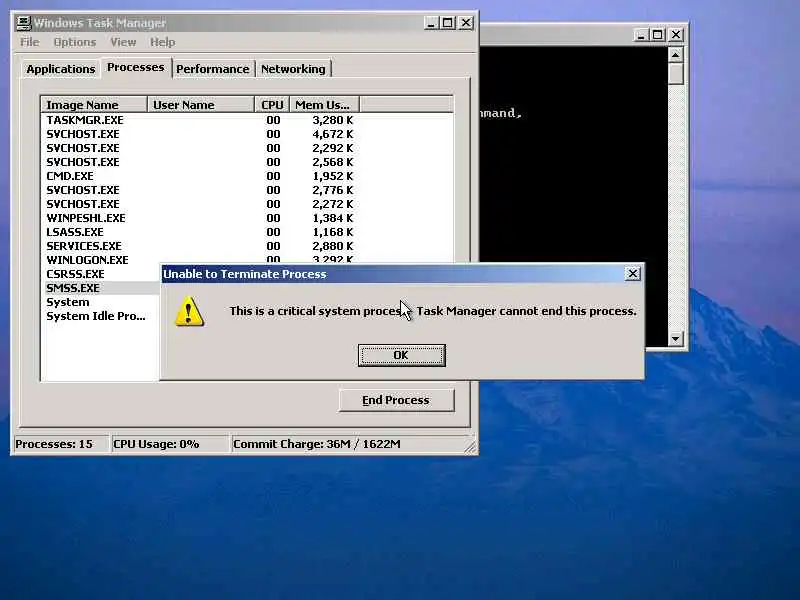Screen dimensions: 800x600
Task: Open the Help menu
Action: click(162, 42)
